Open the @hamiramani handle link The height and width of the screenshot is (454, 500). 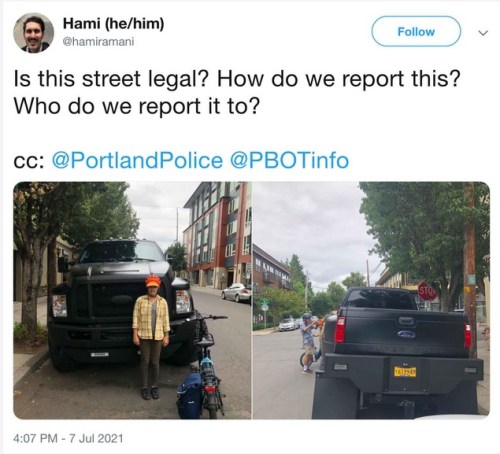98,42
